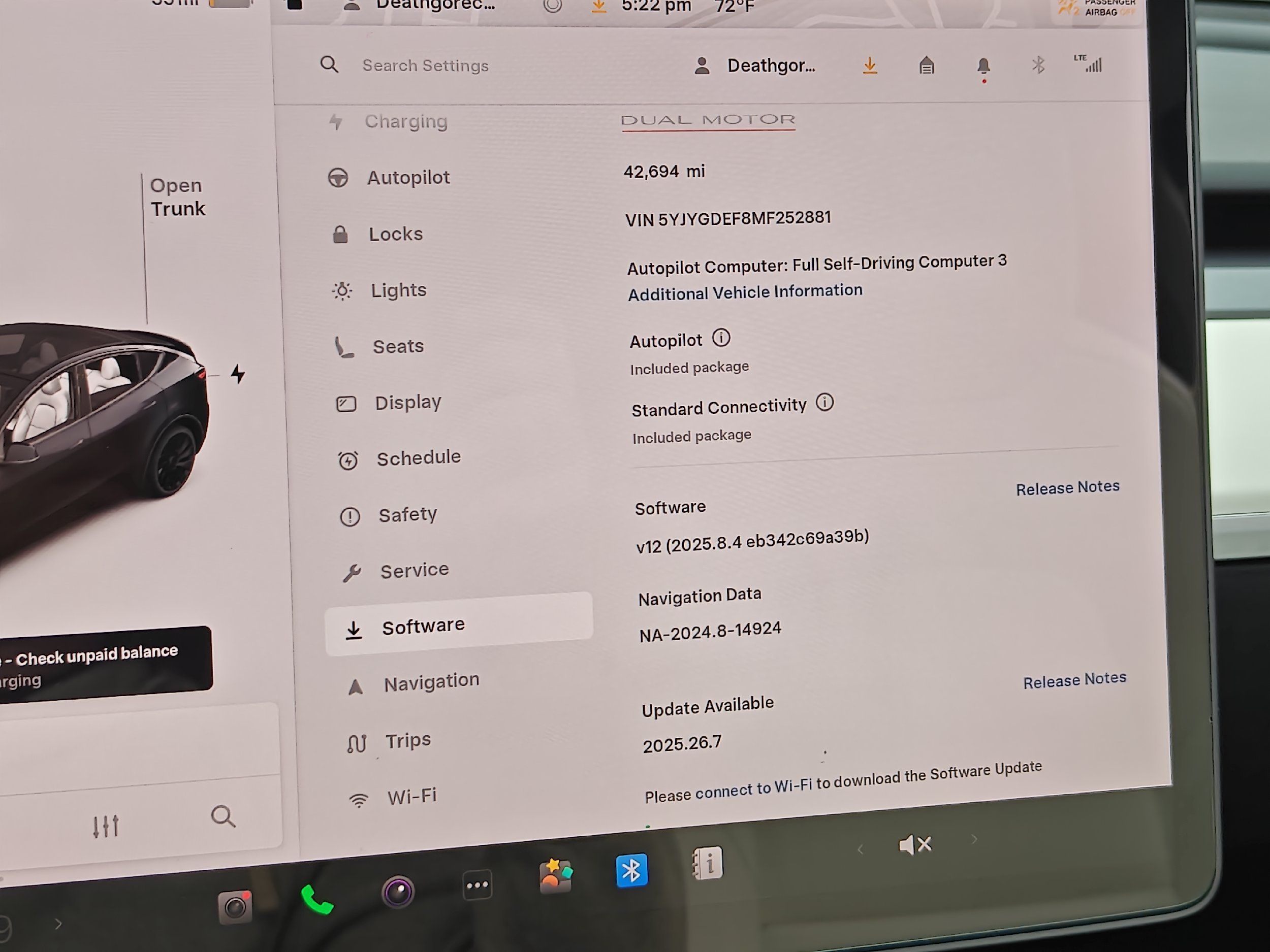Open the Autopilot settings menu
Screen dimensions: 1270x952
coord(389,177)
